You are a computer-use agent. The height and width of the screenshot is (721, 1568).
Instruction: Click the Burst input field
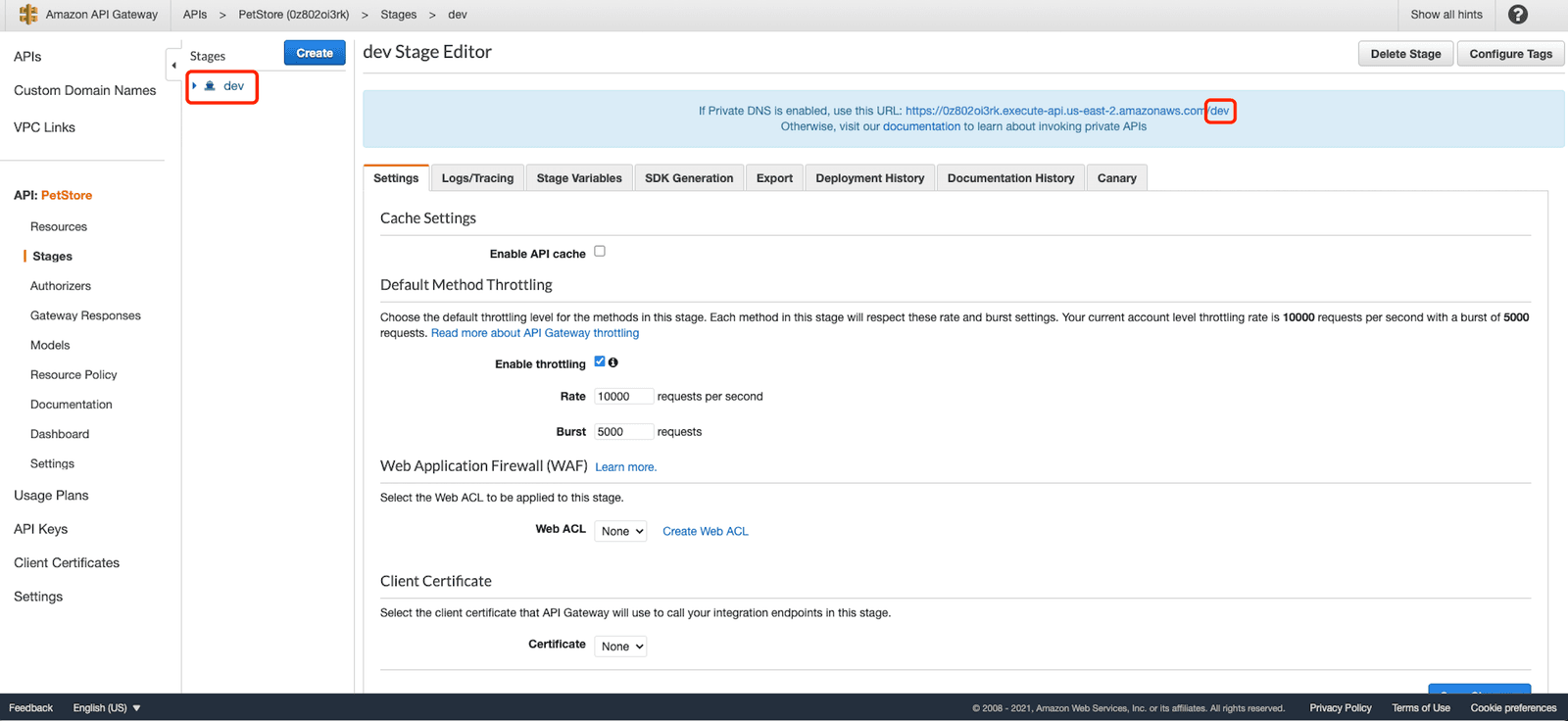623,432
